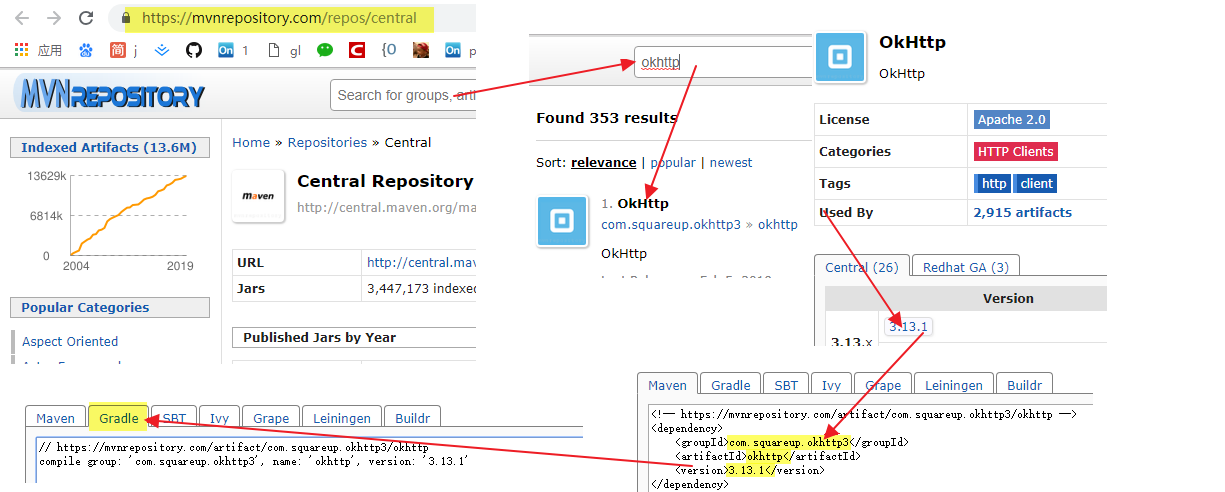
Task: Click the OkHttp search result square icon
Action: (x=563, y=221)
